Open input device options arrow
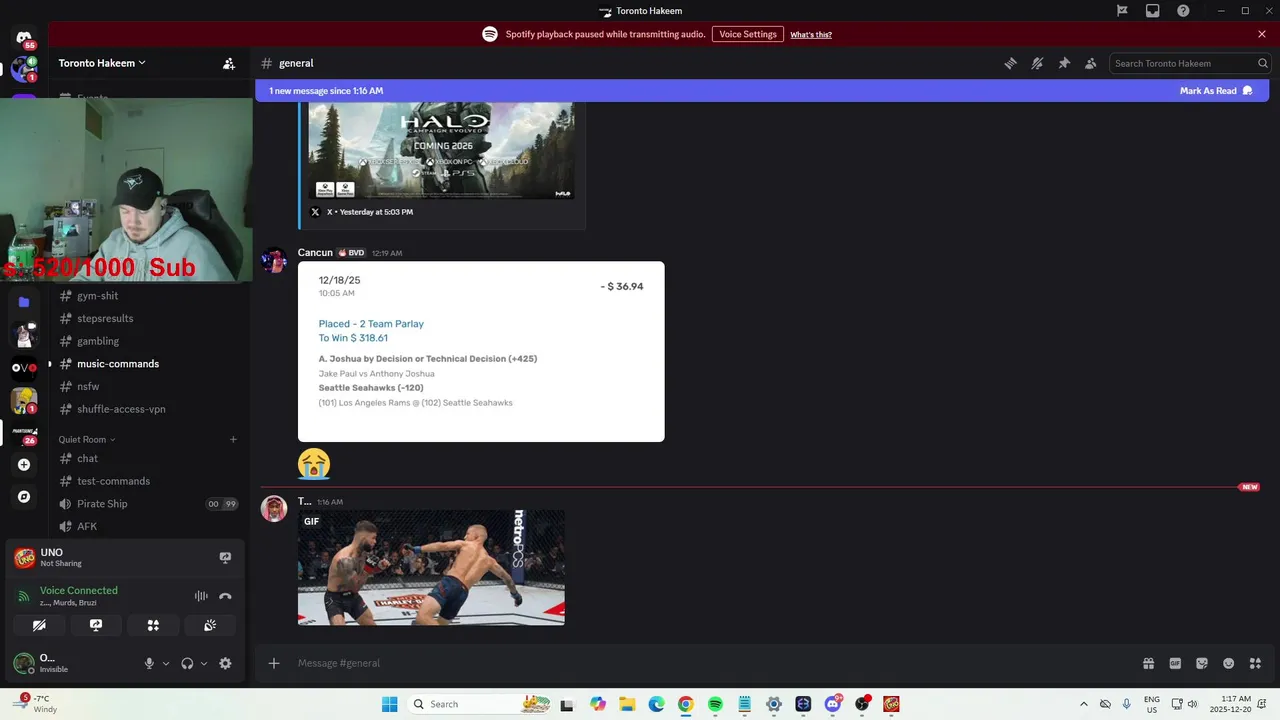 166,663
